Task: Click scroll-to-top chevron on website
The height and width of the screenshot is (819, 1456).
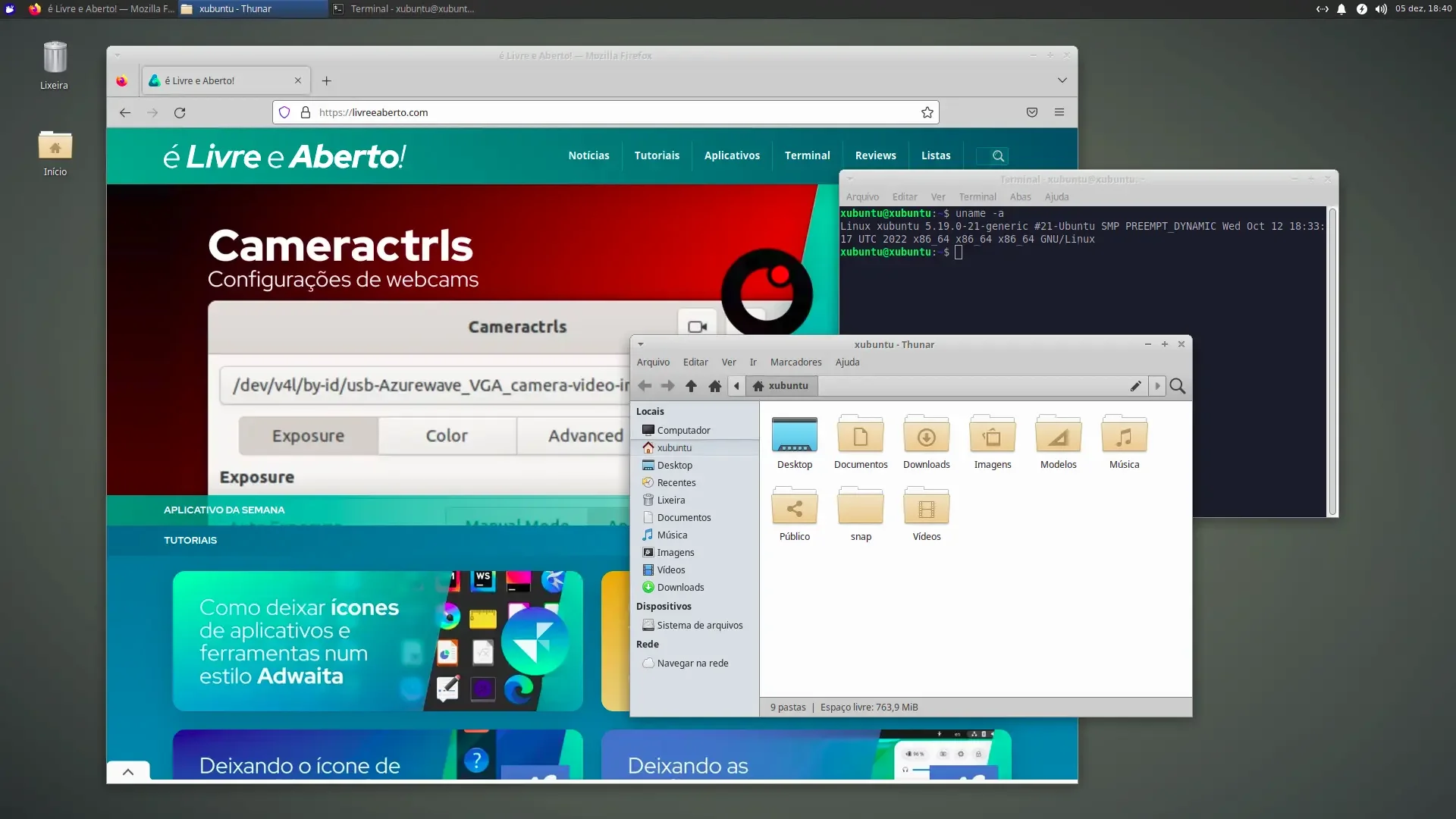Action: tap(128, 771)
